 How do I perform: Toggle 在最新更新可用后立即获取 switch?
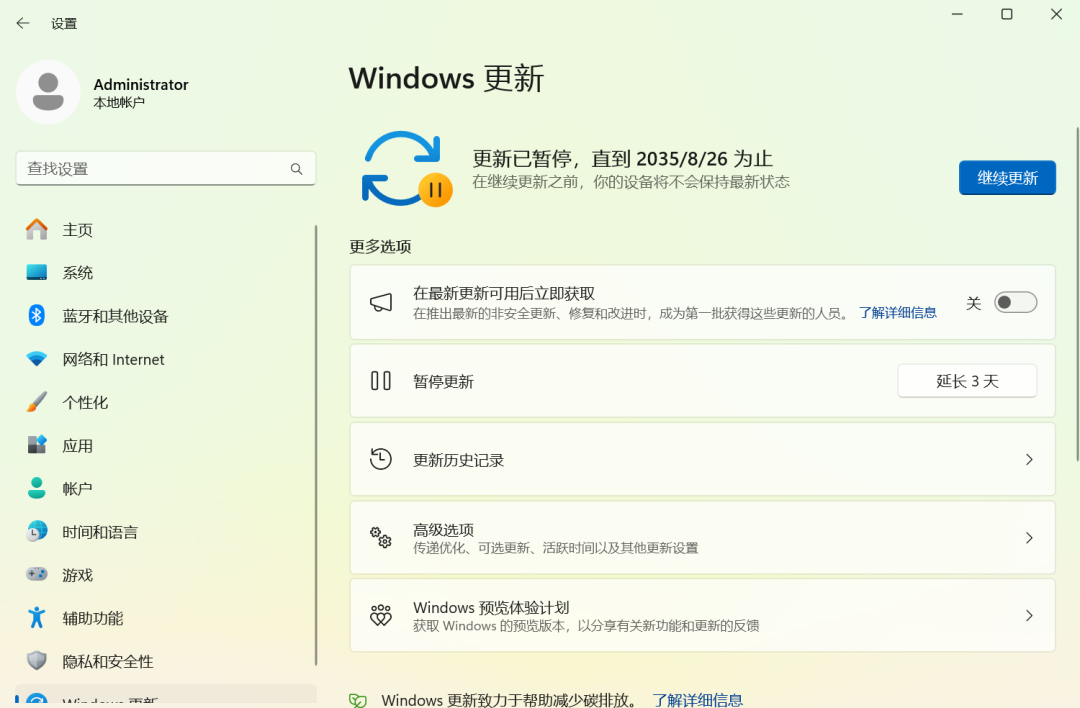[1015, 302]
